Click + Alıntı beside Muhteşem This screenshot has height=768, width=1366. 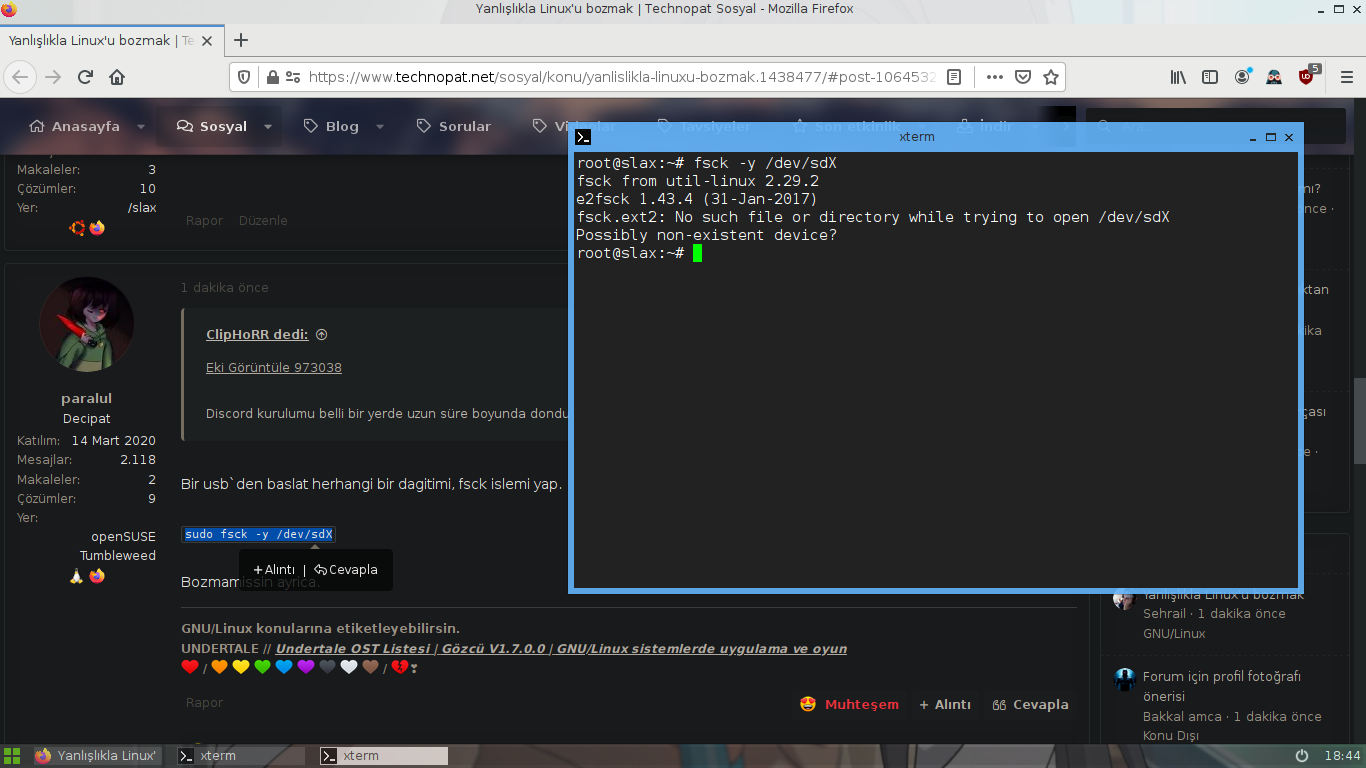[x=945, y=705]
